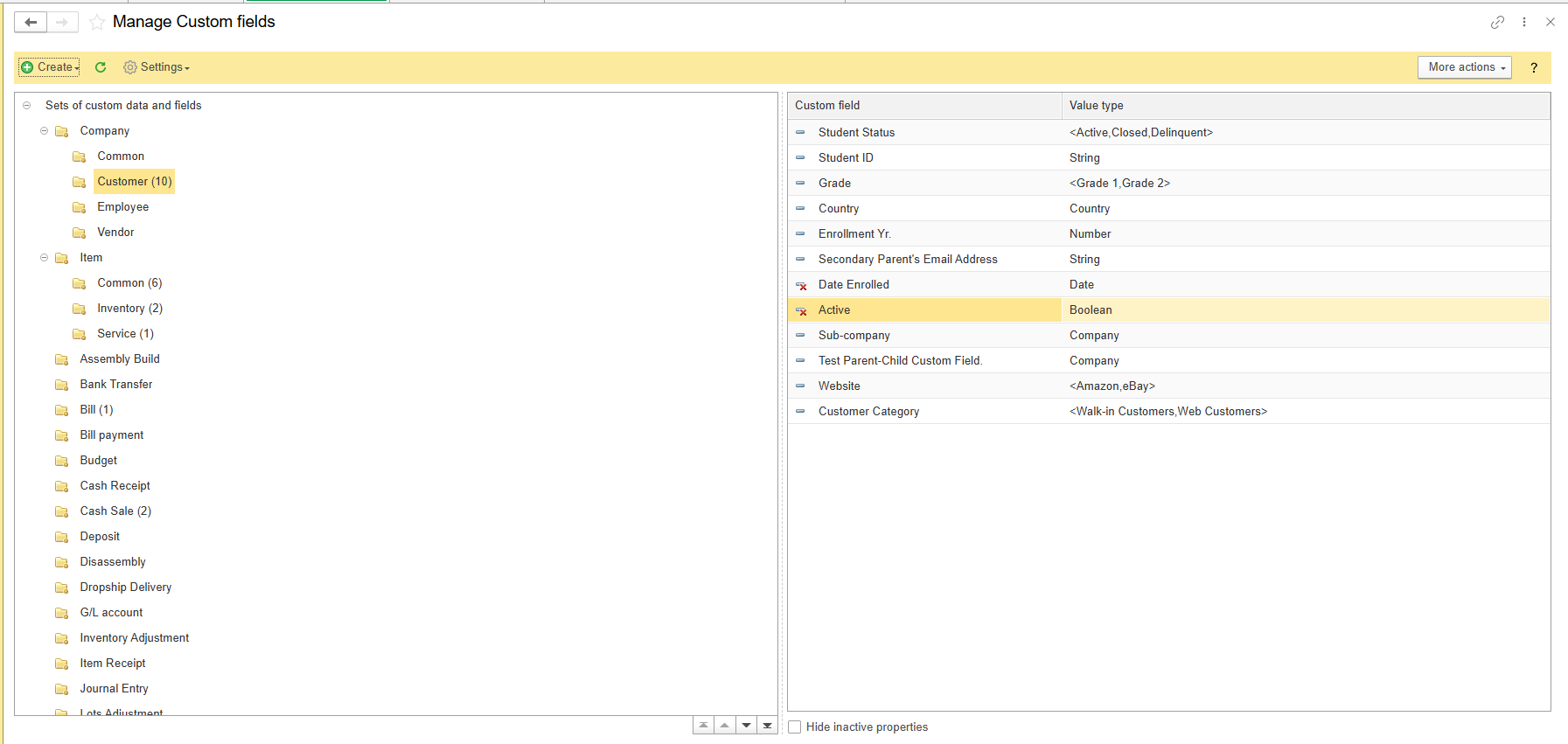Open the More actions menu

[1464, 67]
